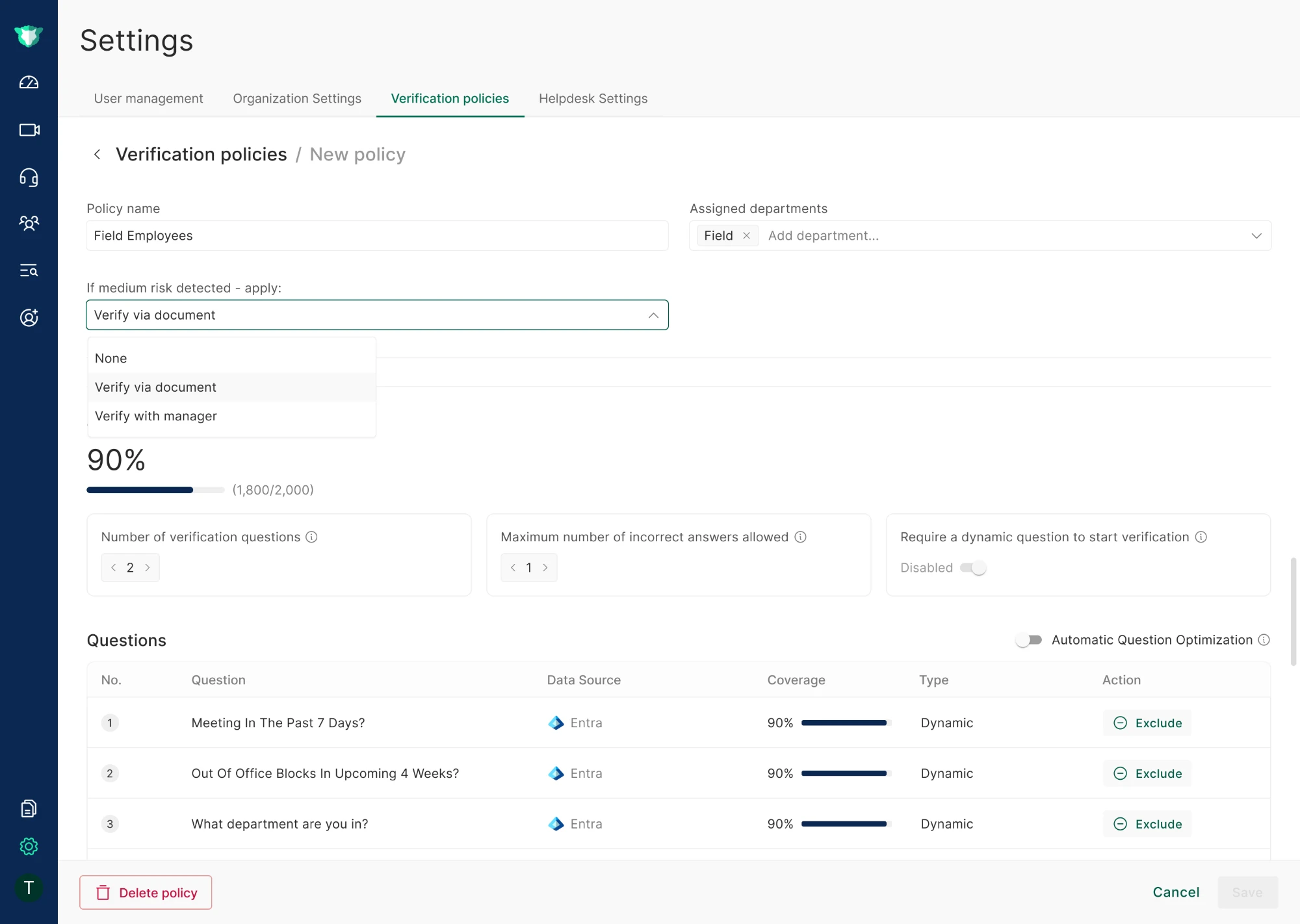This screenshot has height=924, width=1300.
Task: Open the documents icon in the sidebar
Action: pyautogui.click(x=29, y=808)
